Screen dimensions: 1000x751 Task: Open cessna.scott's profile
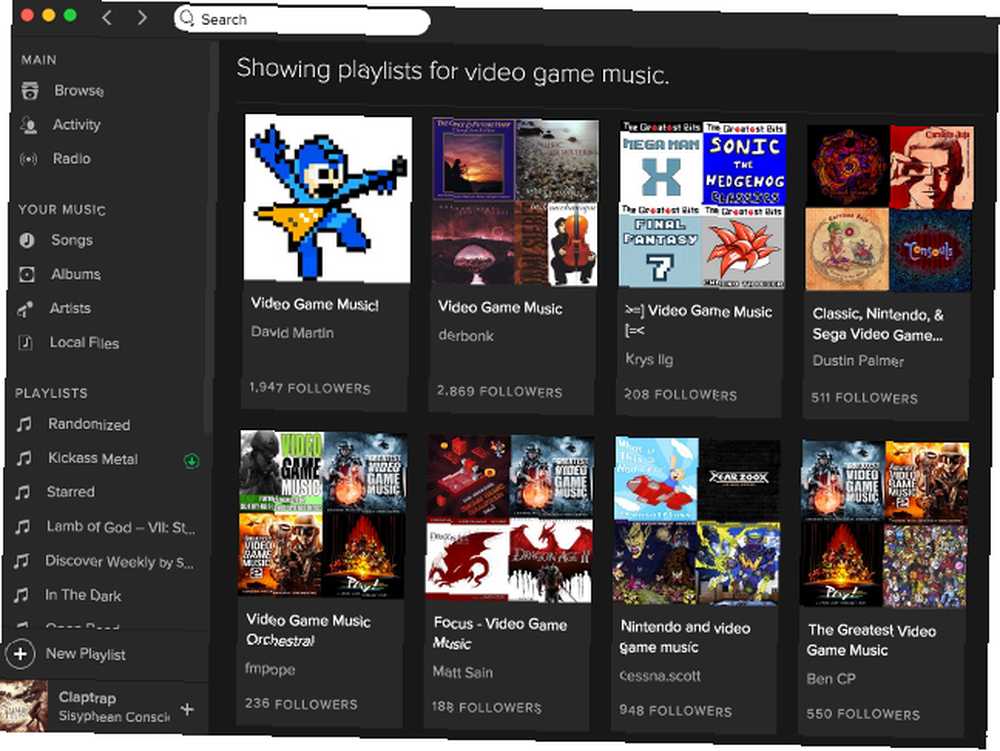pyautogui.click(x=660, y=676)
